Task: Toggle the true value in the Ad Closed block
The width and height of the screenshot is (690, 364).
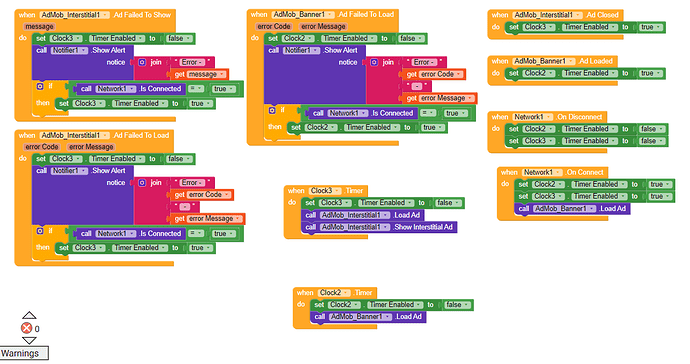Action: click(651, 27)
